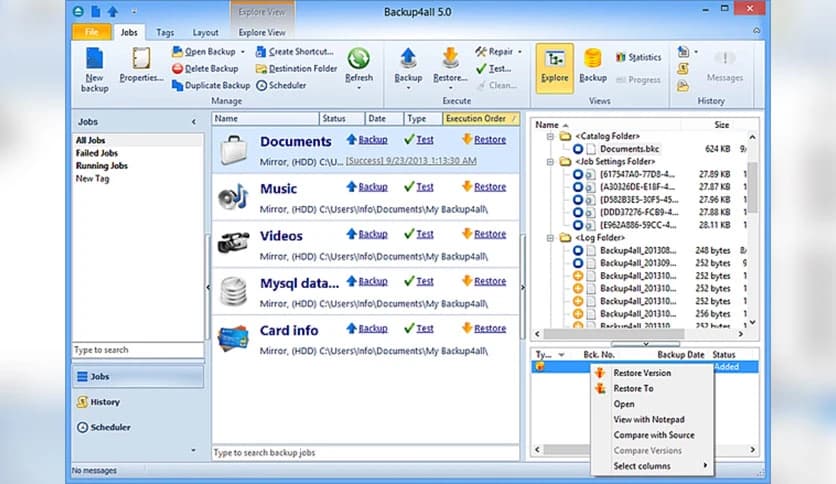Choose Open in the context menu
Viewport: 836px width, 484px height.
coord(624,404)
